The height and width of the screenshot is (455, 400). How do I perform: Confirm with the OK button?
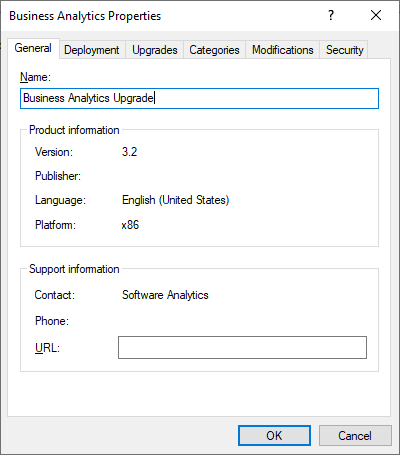[274, 435]
